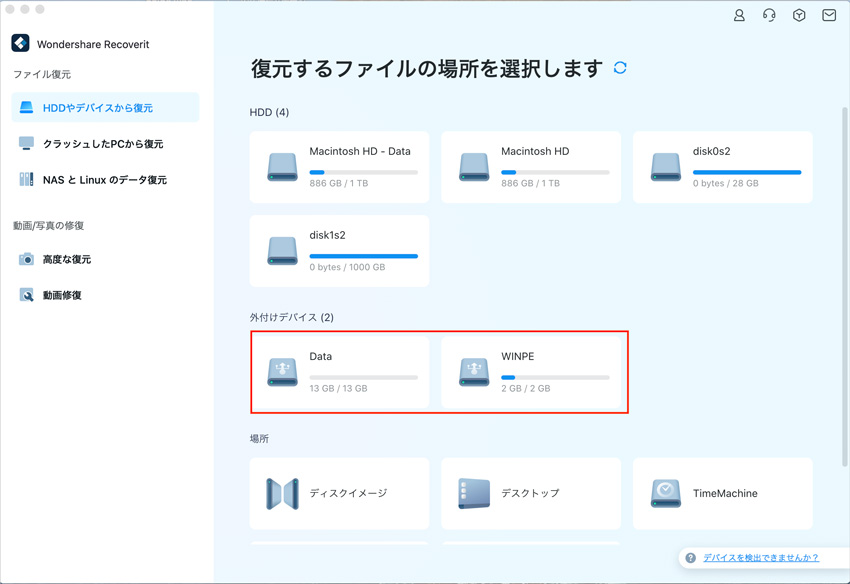Screen dimensions: 850x584
Task: Select the WINPE external device card
Action: (x=531, y=372)
